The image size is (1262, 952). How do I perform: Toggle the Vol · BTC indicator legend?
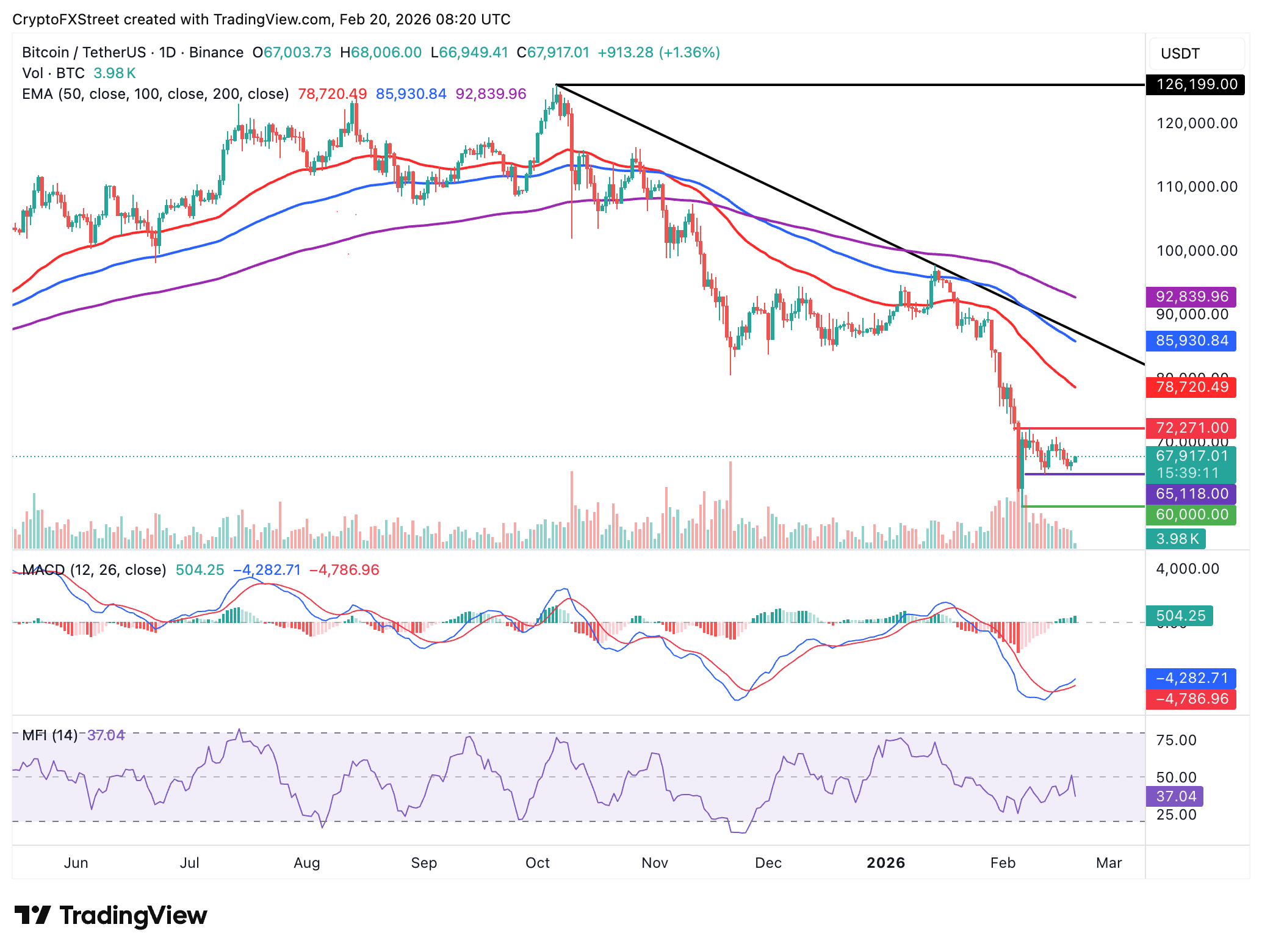[x=53, y=73]
